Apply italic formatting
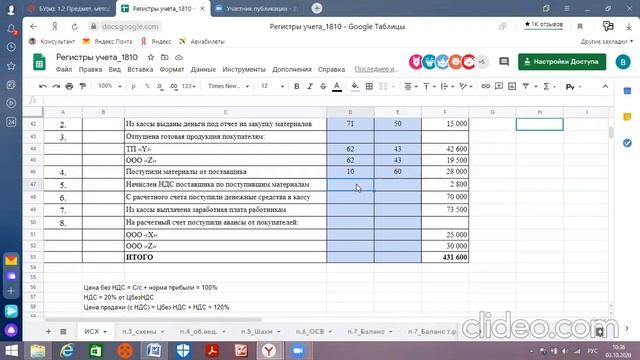The height and width of the screenshot is (360, 640). (310, 86)
